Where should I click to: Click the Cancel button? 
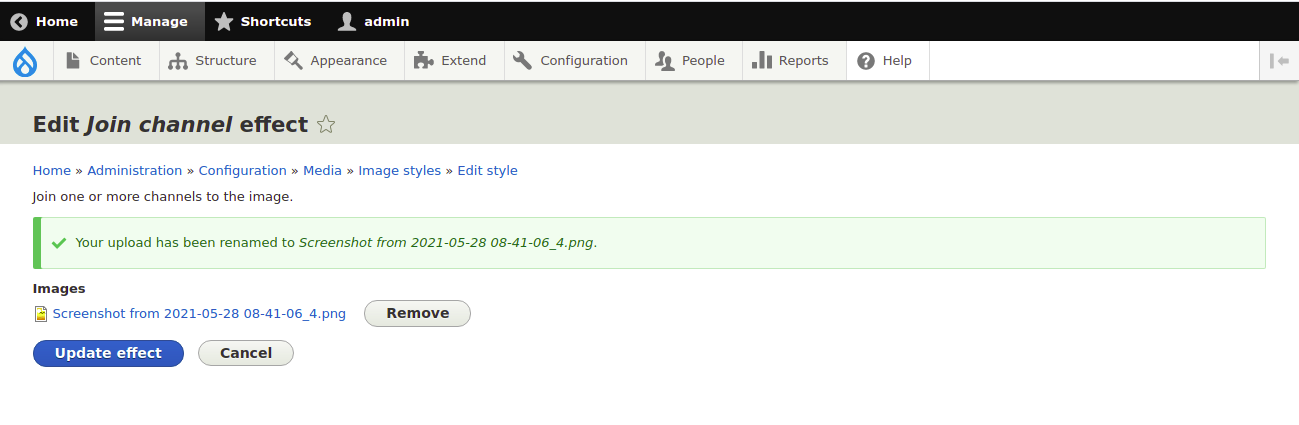tap(245, 353)
